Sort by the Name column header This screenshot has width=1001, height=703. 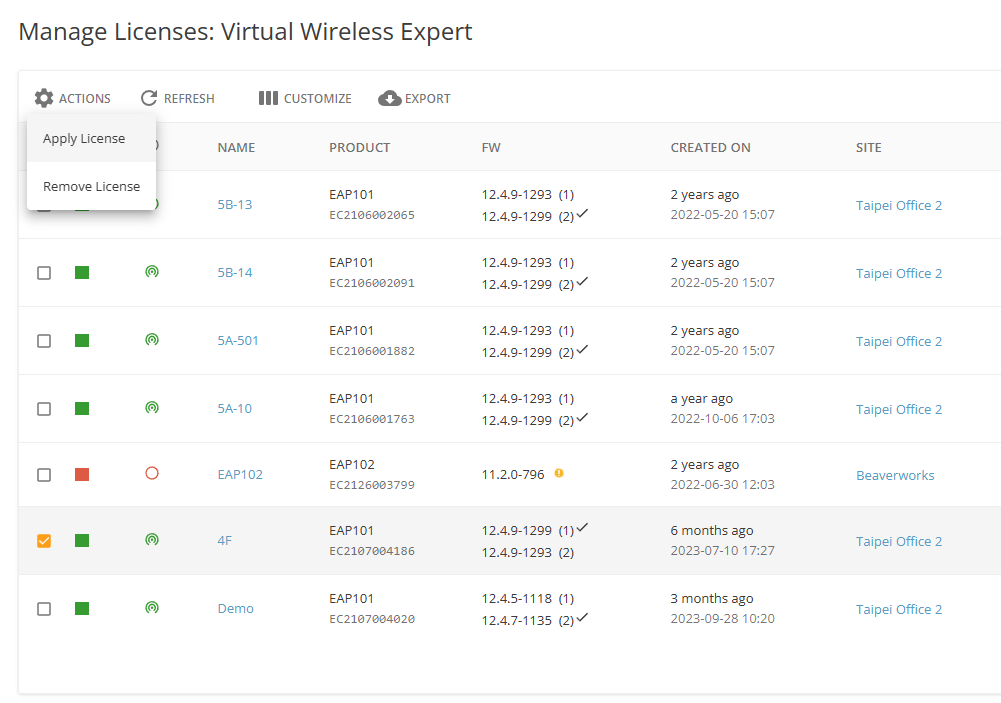point(236,147)
